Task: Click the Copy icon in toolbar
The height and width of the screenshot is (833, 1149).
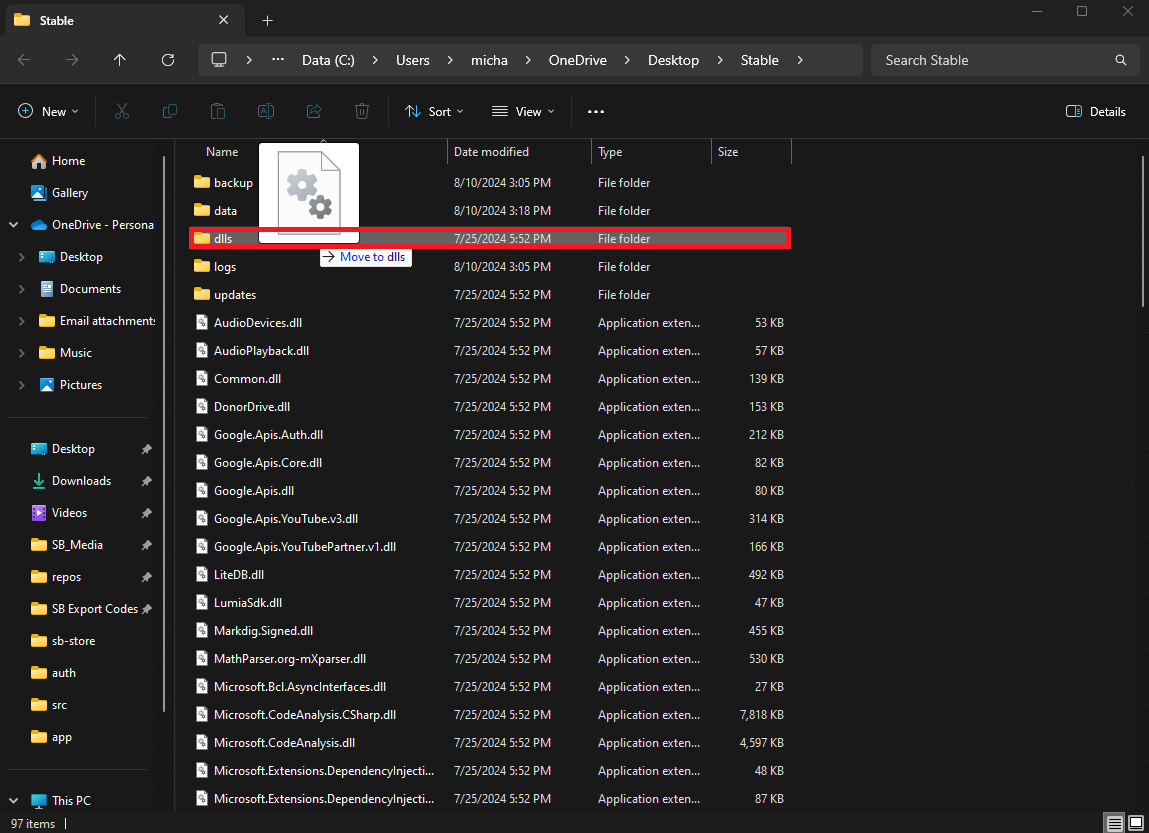Action: pos(170,112)
